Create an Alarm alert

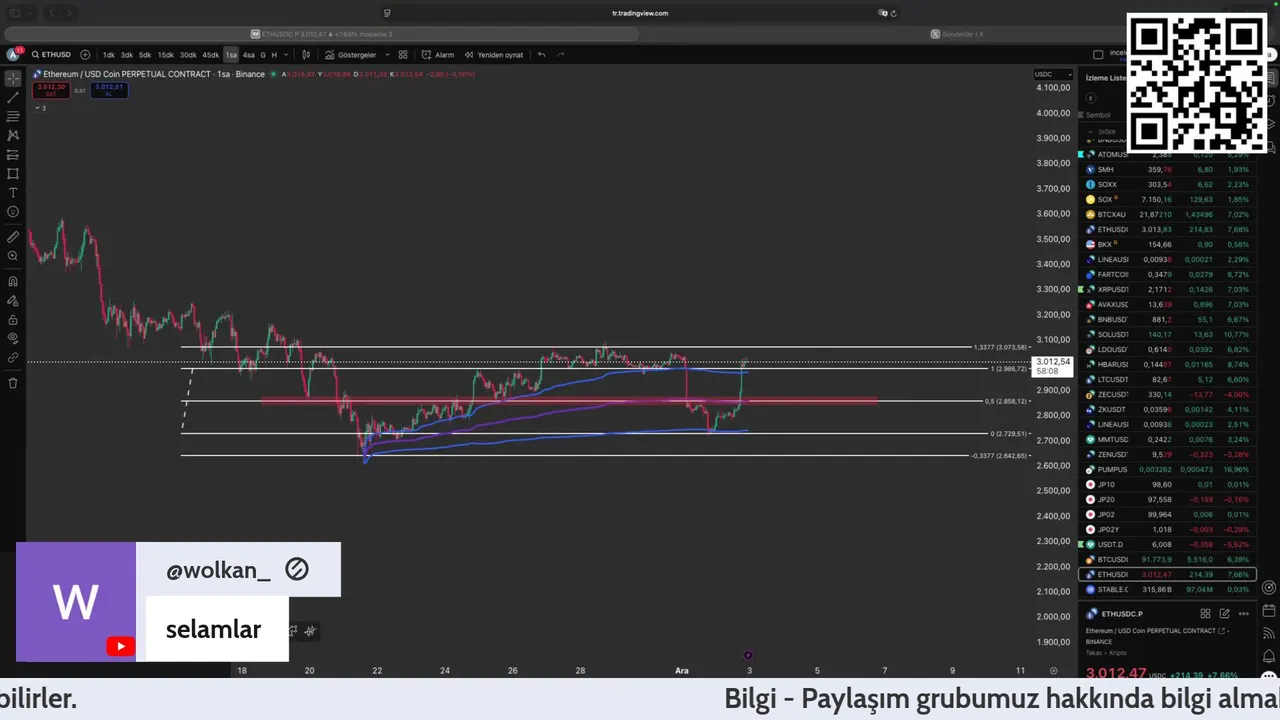pyautogui.click(x=438, y=55)
